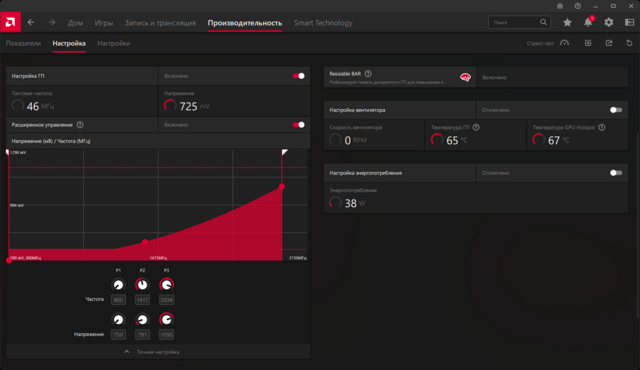Image resolution: width=640 pixels, height=370 pixels.
Task: Reset tuning with the undo arrow icon
Action: (629, 43)
